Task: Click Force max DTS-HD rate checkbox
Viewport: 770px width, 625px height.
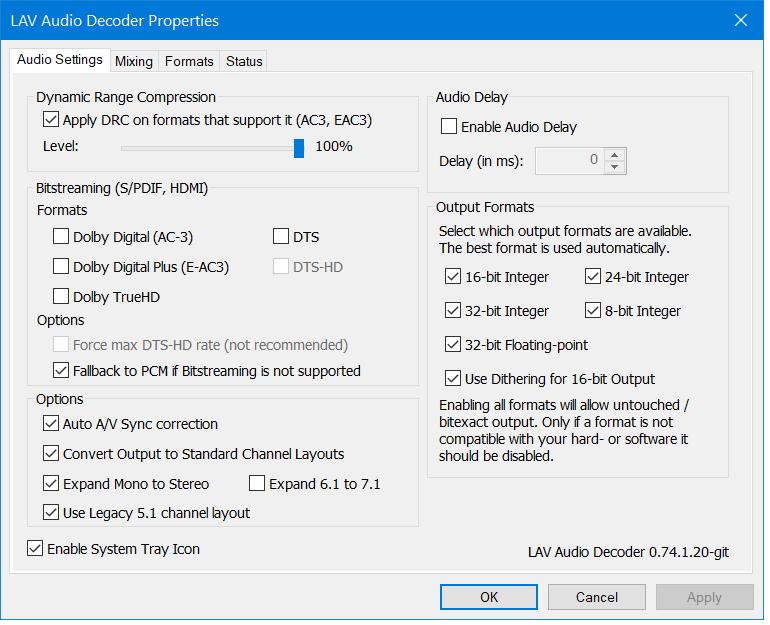Action: click(61, 344)
